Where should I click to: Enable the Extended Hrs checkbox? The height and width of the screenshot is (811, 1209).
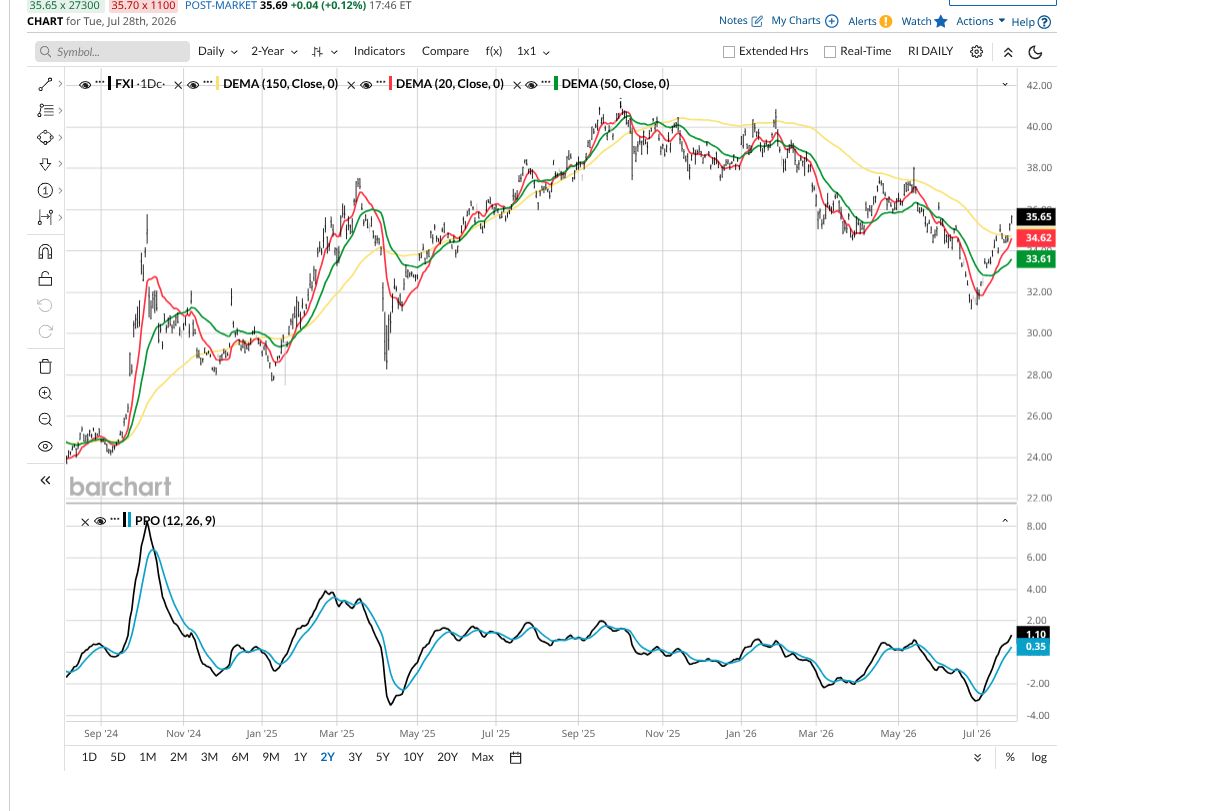click(x=729, y=52)
